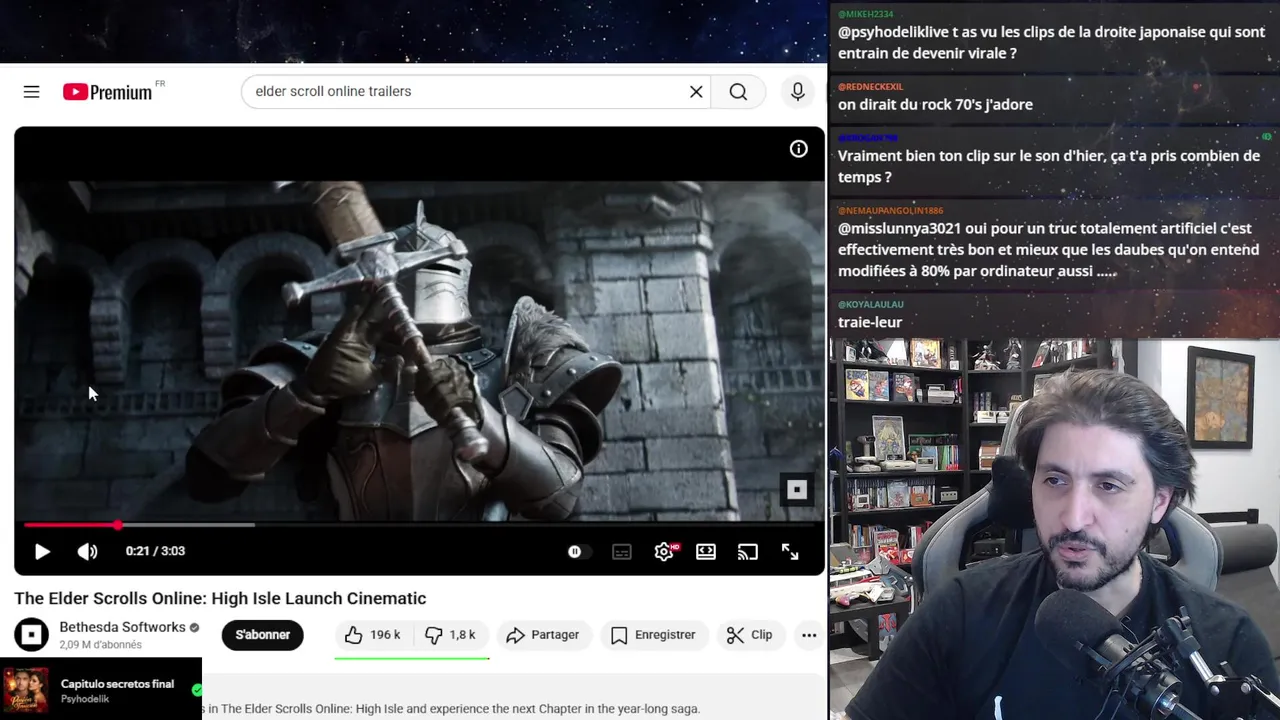Expand the video description text
The width and height of the screenshot is (1280, 720).
tap(450, 709)
